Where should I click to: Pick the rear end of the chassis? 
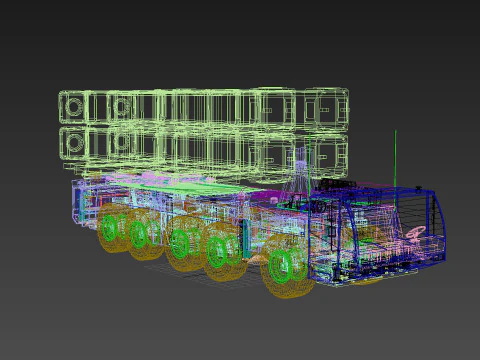79,202
